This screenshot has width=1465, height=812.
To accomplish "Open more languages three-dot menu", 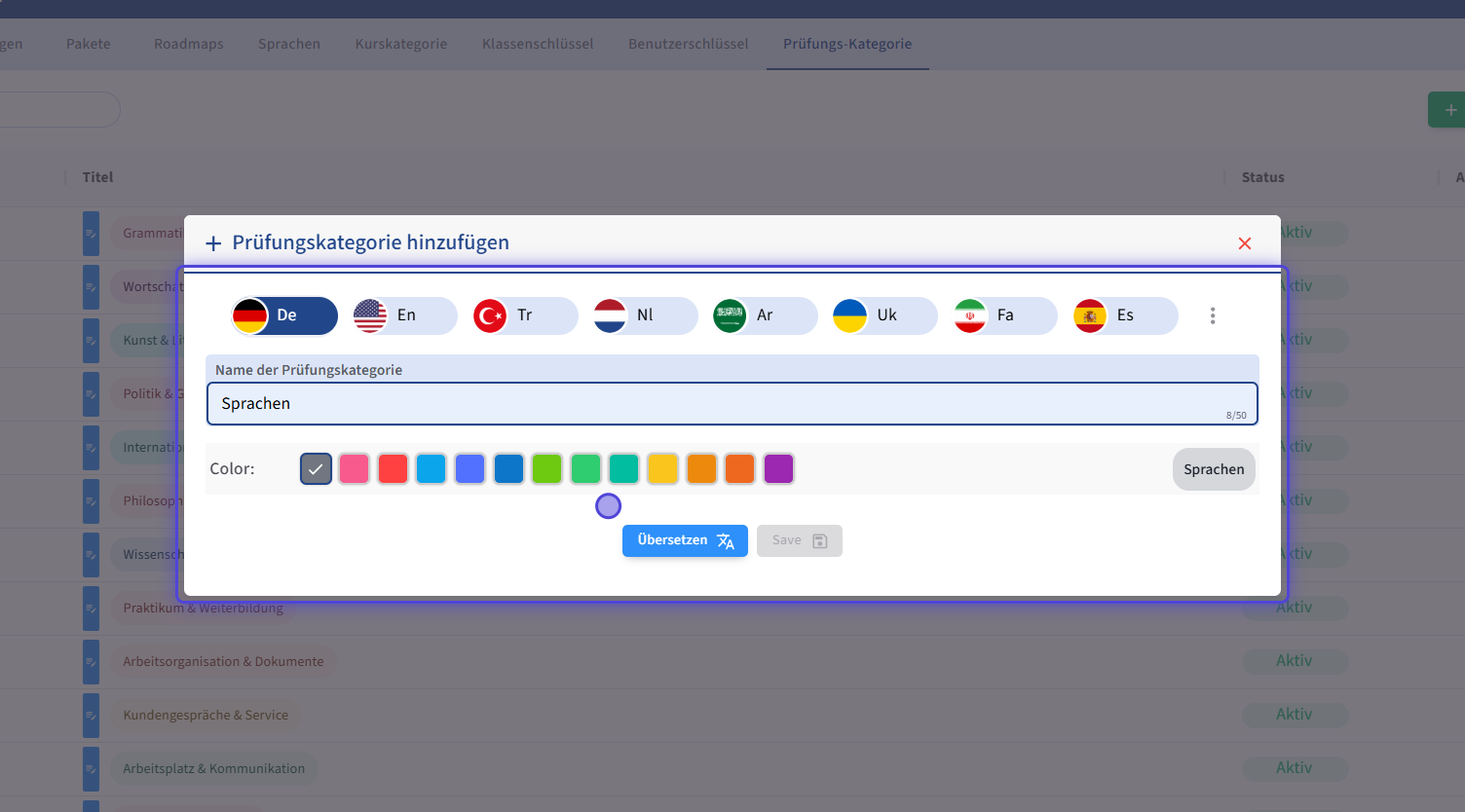I will point(1213,315).
